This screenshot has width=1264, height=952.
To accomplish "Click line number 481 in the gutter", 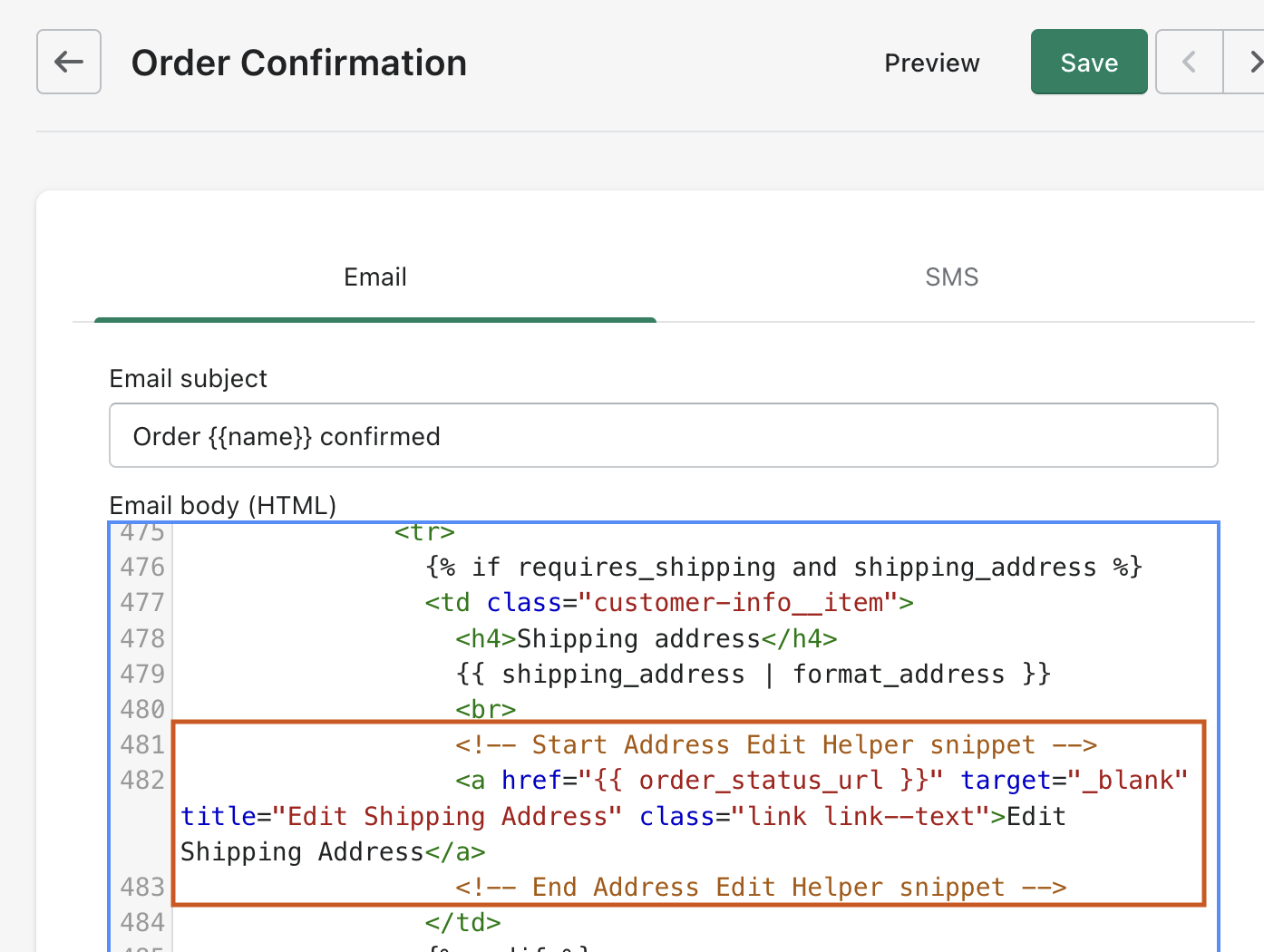I will point(142,744).
